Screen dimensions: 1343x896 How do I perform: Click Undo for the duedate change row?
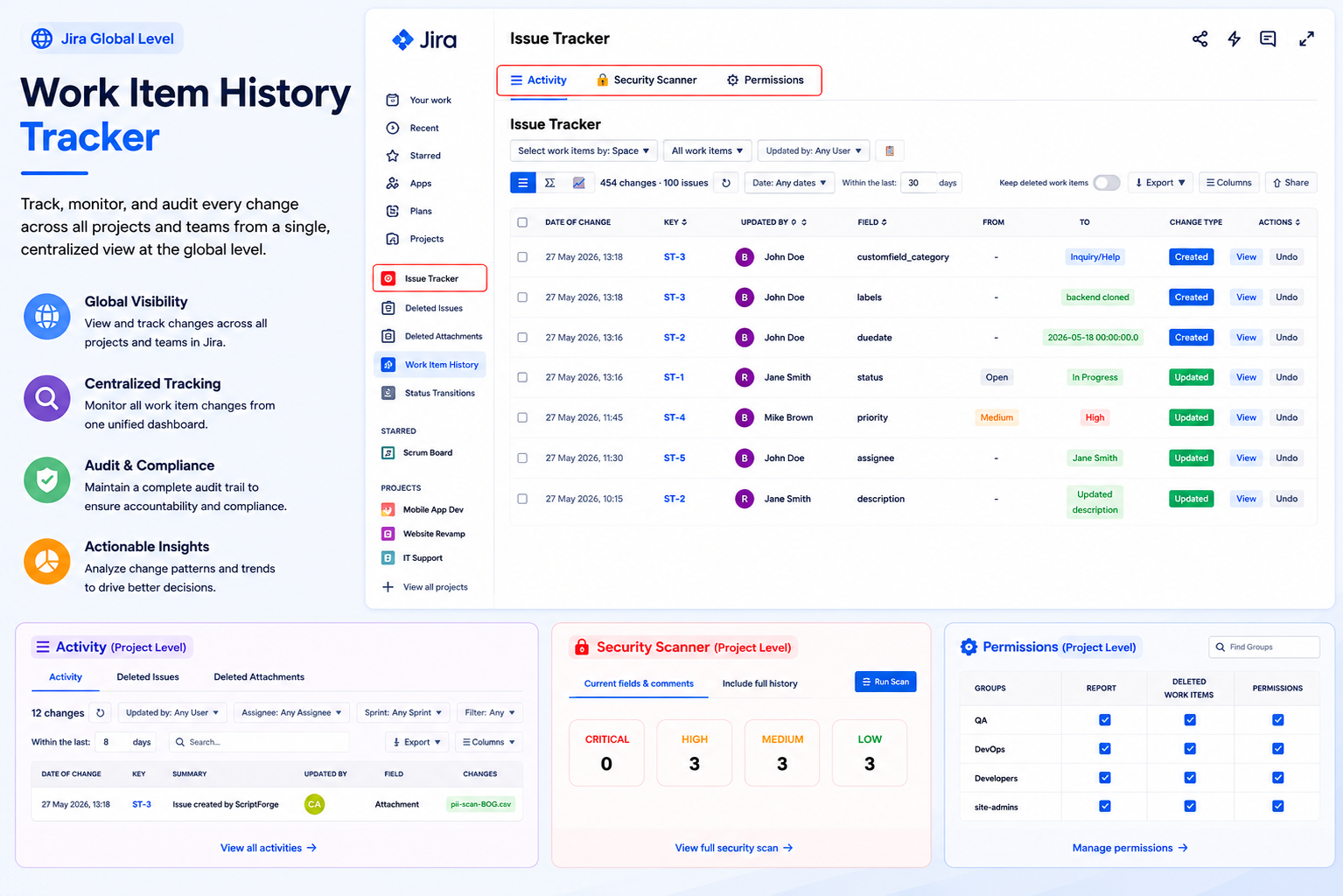(x=1286, y=338)
